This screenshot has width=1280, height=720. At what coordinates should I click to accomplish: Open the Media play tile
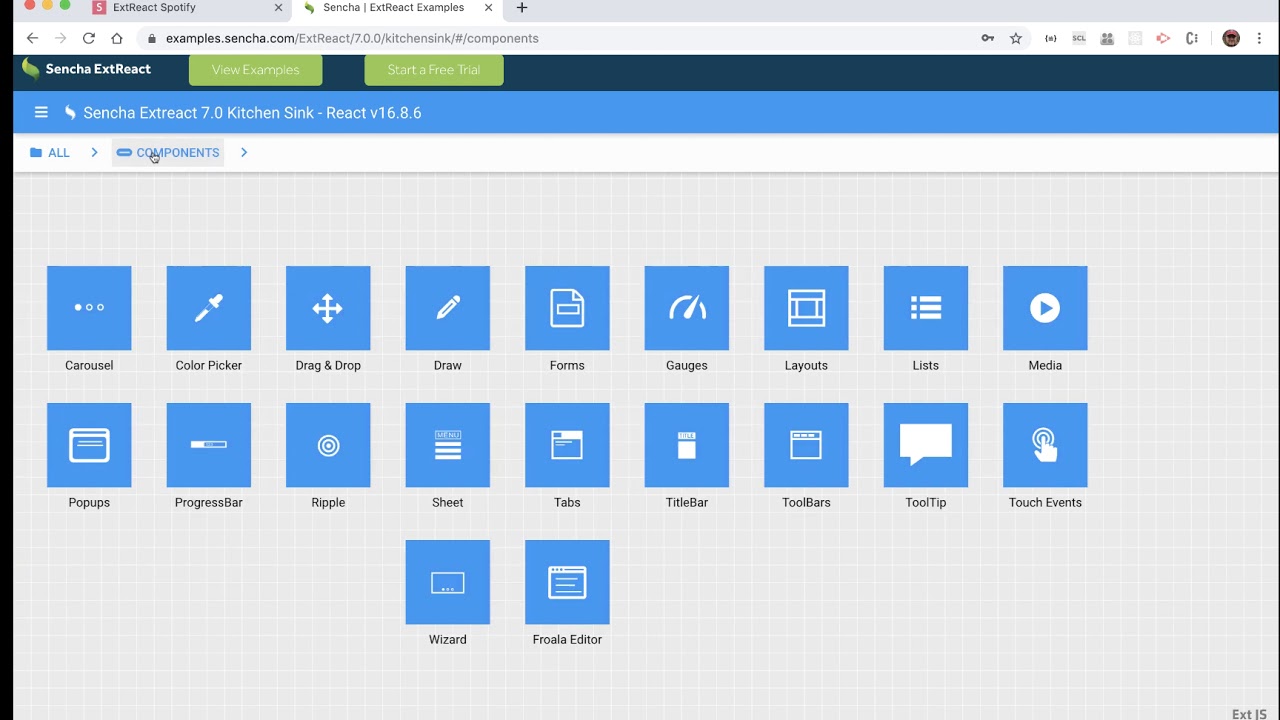[1045, 308]
